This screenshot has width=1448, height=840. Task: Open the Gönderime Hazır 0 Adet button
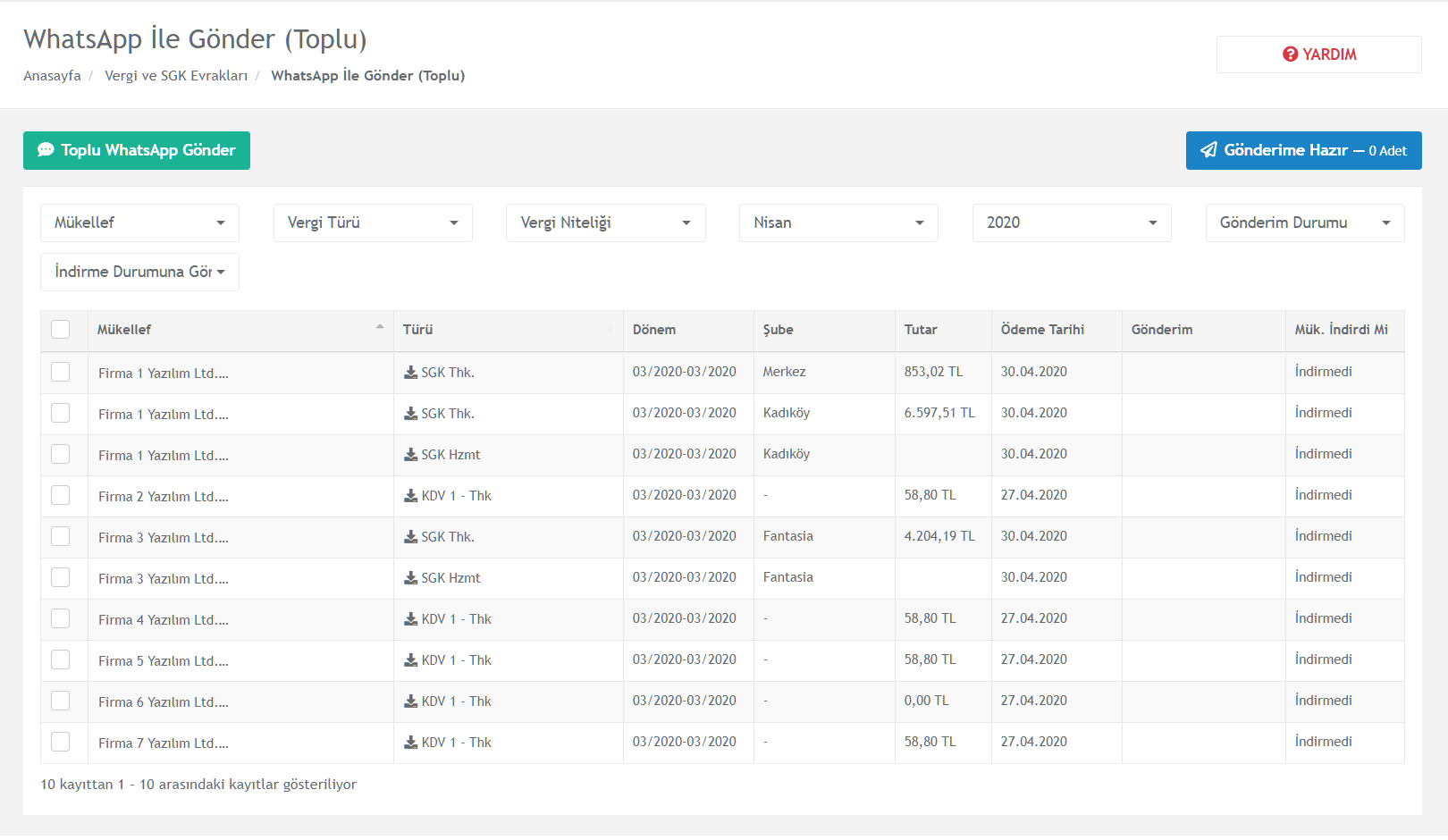click(x=1303, y=150)
